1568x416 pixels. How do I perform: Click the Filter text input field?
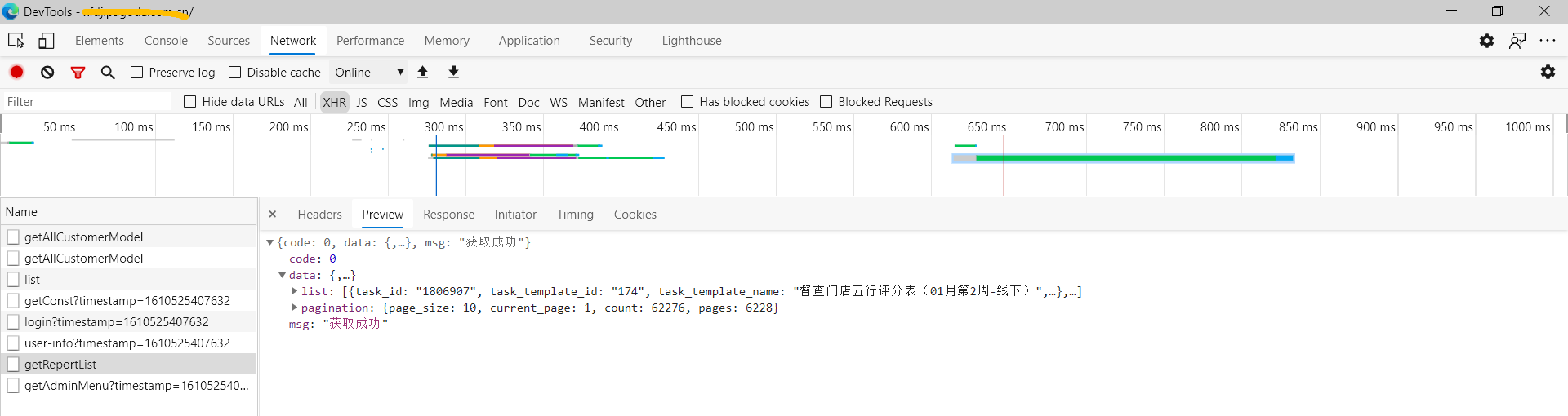(x=86, y=102)
